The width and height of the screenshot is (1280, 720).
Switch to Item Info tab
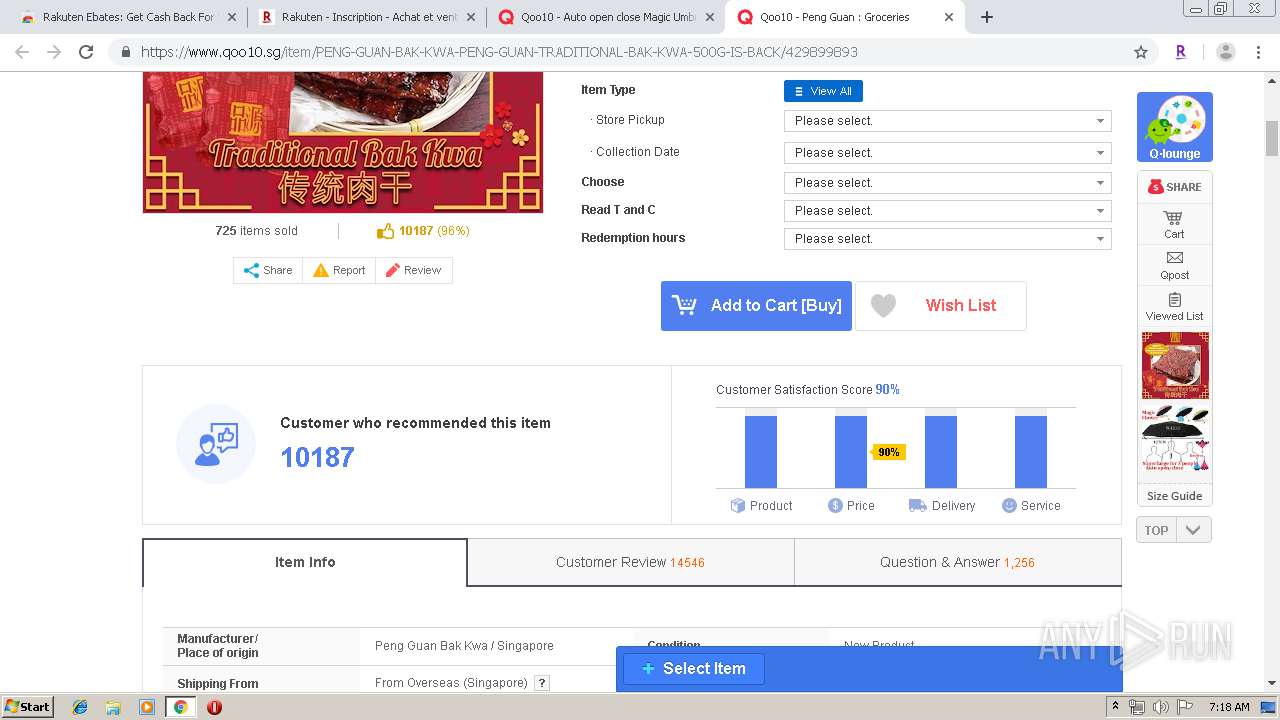[305, 562]
